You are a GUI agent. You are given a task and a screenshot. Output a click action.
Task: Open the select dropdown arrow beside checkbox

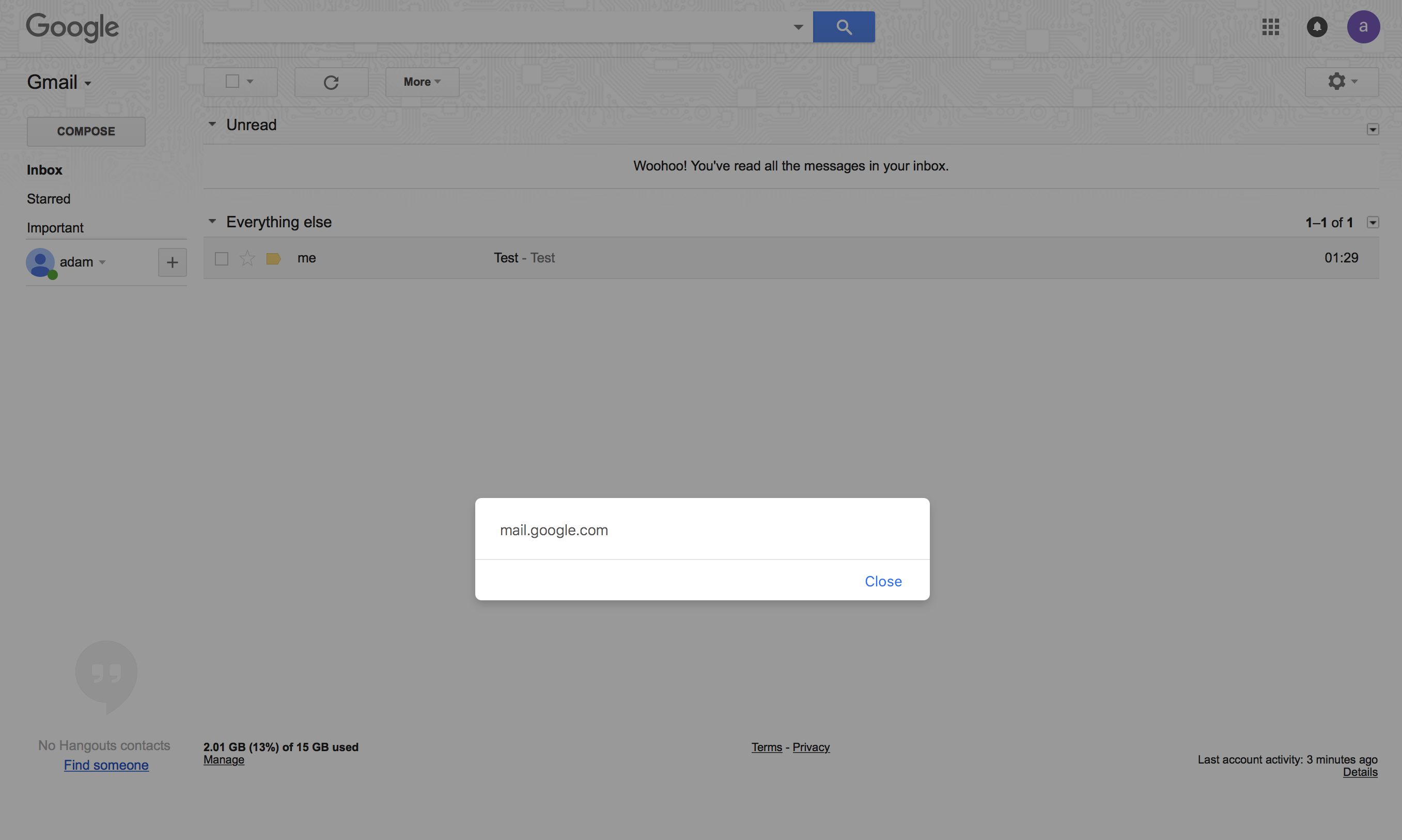tap(250, 82)
